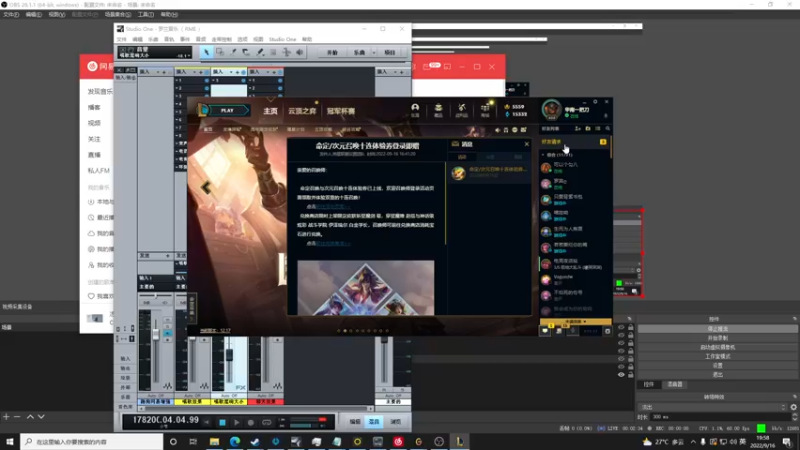Select the Range tool in Studio One
This screenshot has width=800, height=450.
(x=219, y=52)
